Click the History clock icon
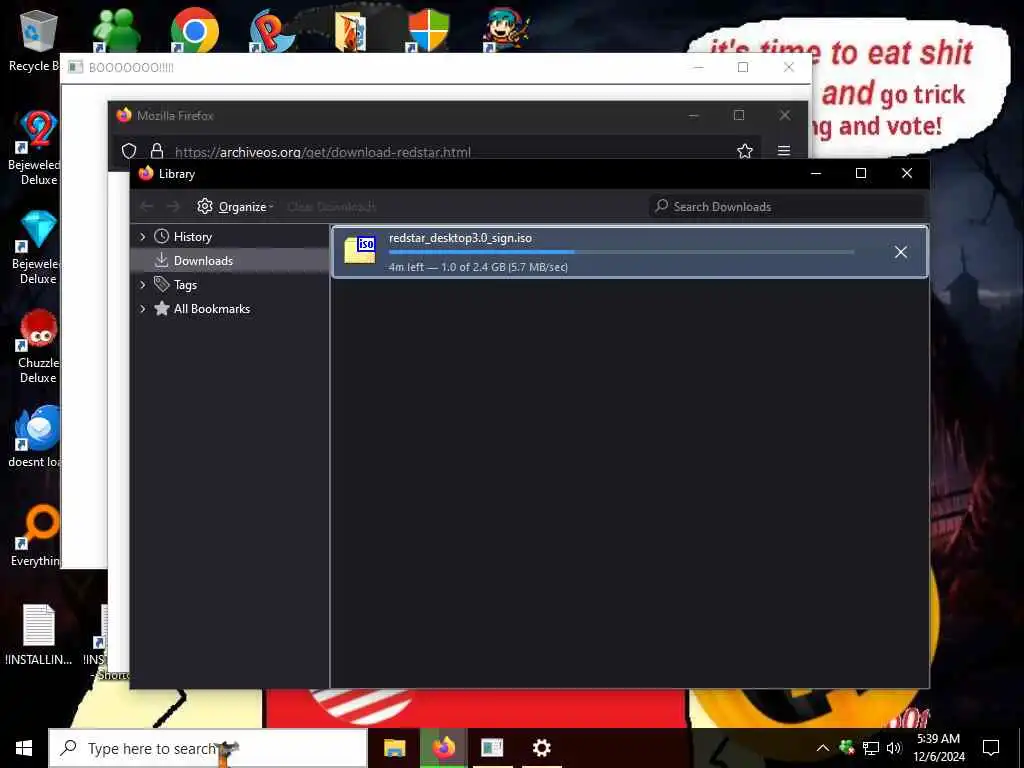The height and width of the screenshot is (768, 1024). tap(161, 236)
